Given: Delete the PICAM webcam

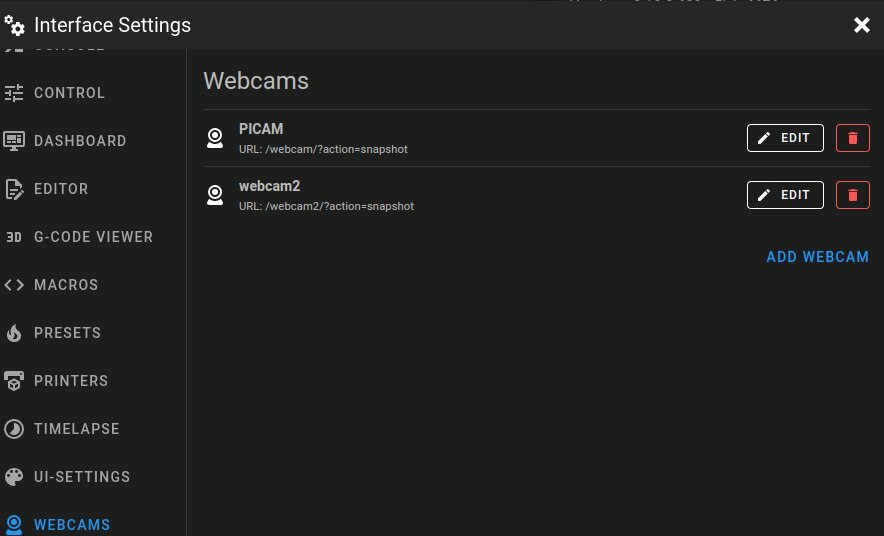Looking at the screenshot, I should click(853, 138).
